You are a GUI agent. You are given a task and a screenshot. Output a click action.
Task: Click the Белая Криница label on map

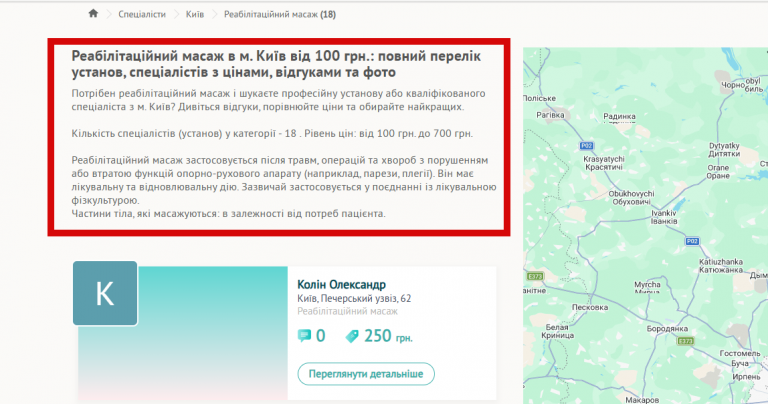click(x=557, y=332)
